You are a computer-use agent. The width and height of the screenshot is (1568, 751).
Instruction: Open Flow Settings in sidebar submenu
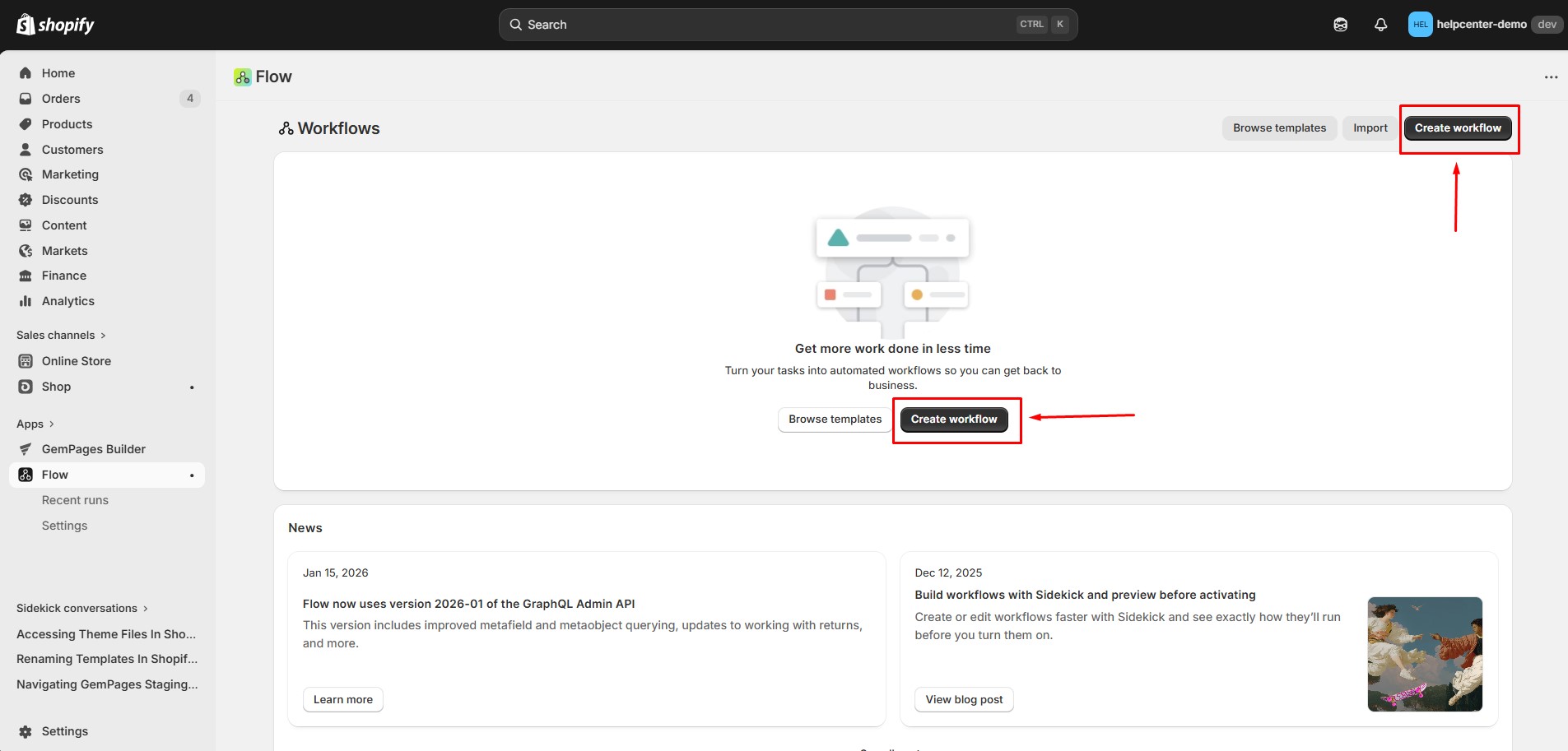[64, 526]
